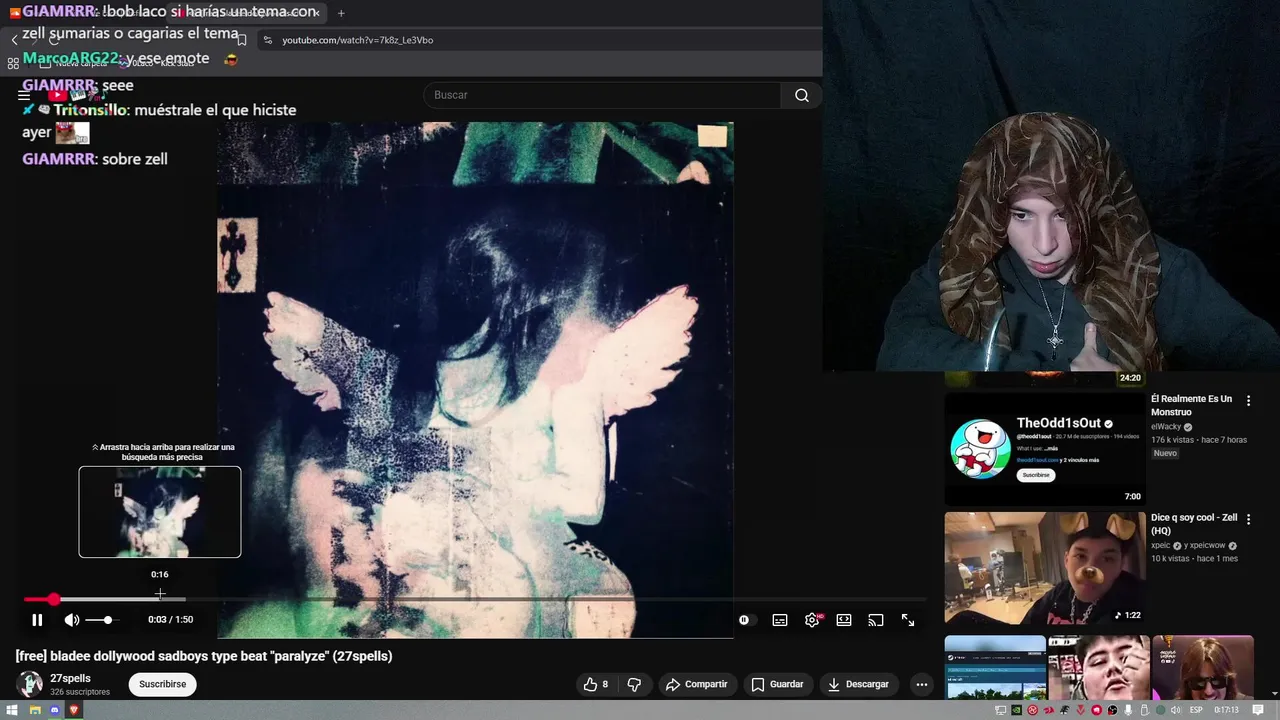Open the apps grid in bookmarks bar
Viewport: 1280px width, 720px height.
pos(13,63)
